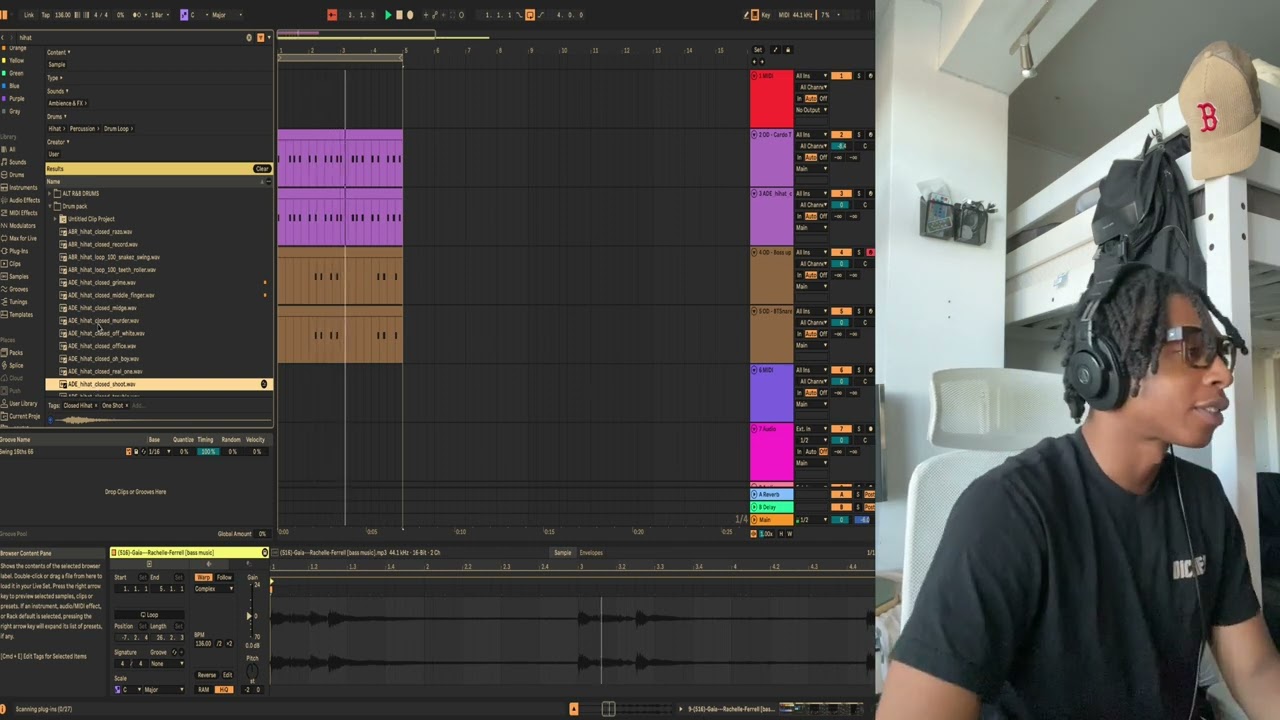
Task: Select the Percussion filter tag
Action: (84, 129)
